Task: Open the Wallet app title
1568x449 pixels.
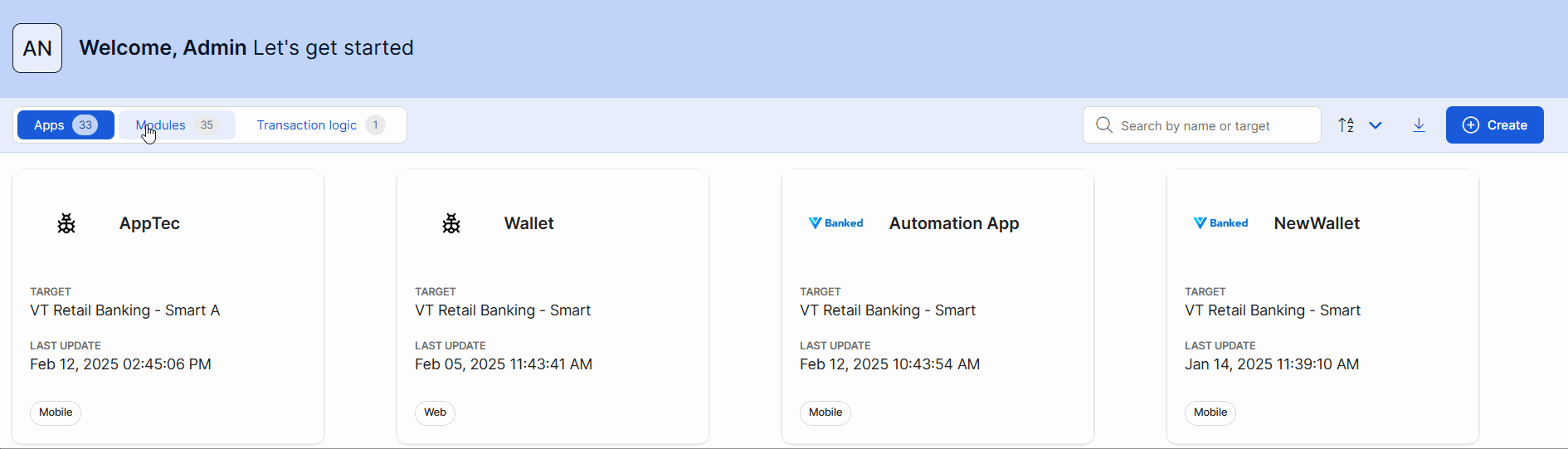Action: 528,223
